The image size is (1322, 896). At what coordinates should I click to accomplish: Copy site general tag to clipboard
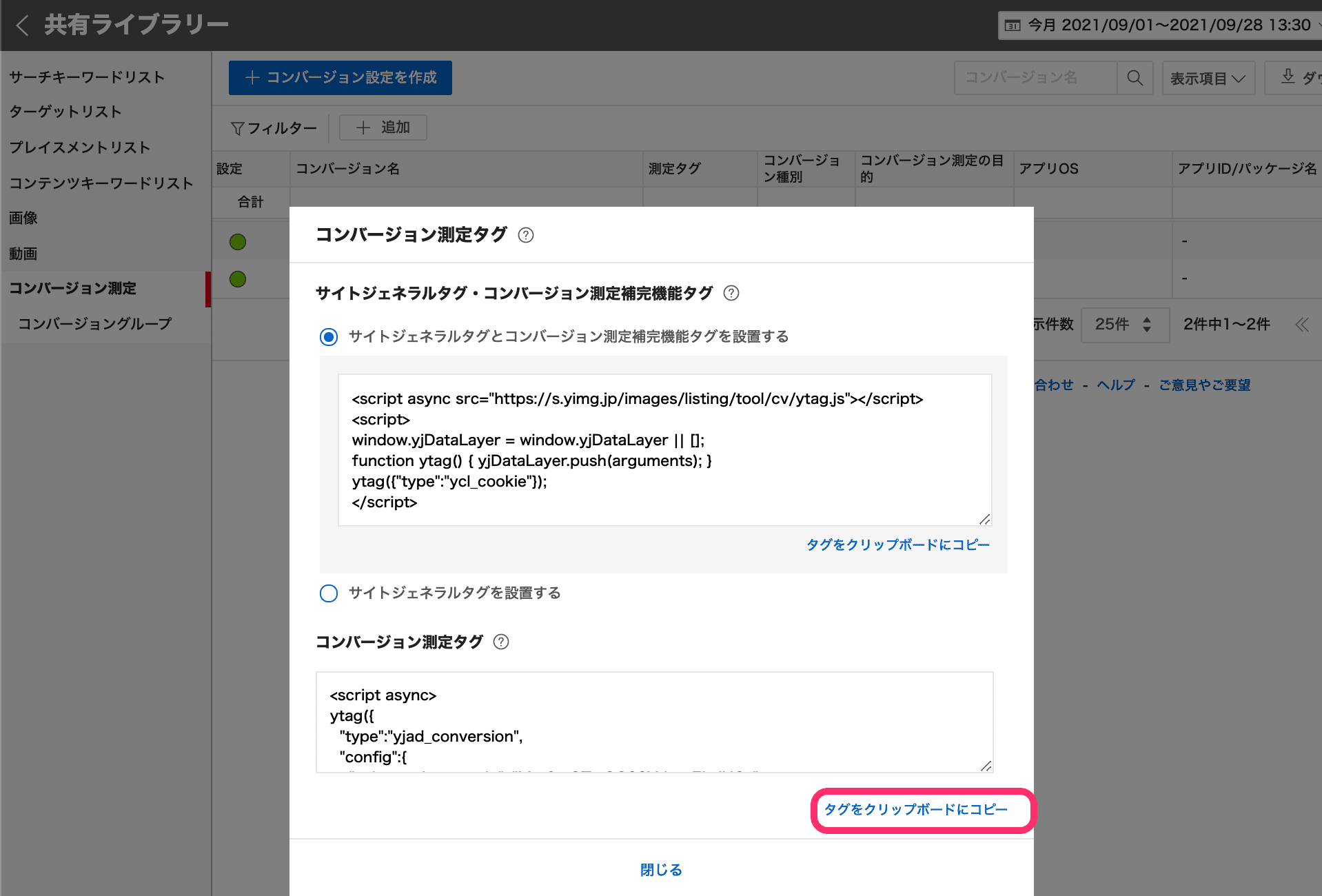pos(898,545)
